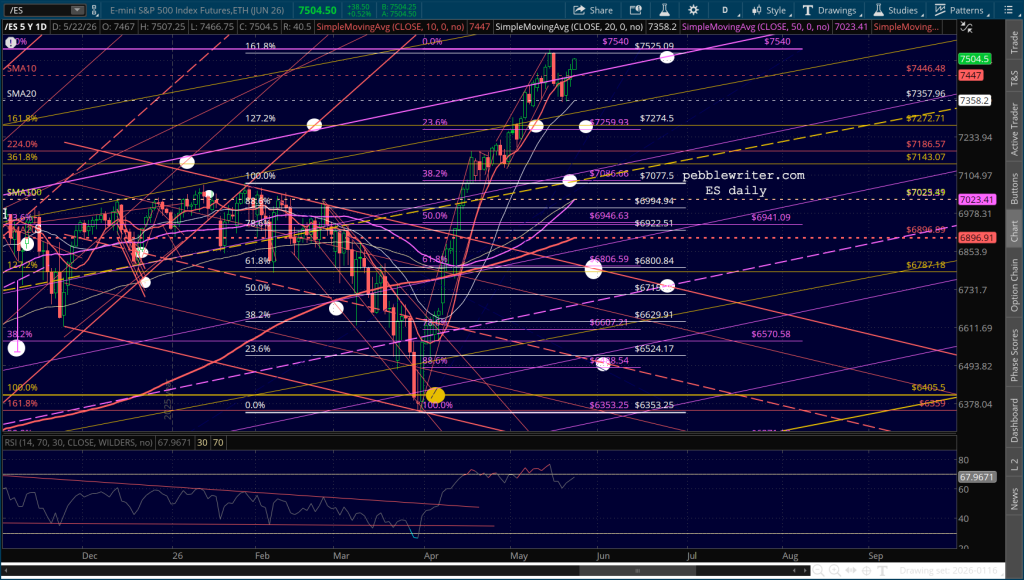1024x580 pixels.
Task: Open the D timeframe dropdown
Action: tap(728, 10)
